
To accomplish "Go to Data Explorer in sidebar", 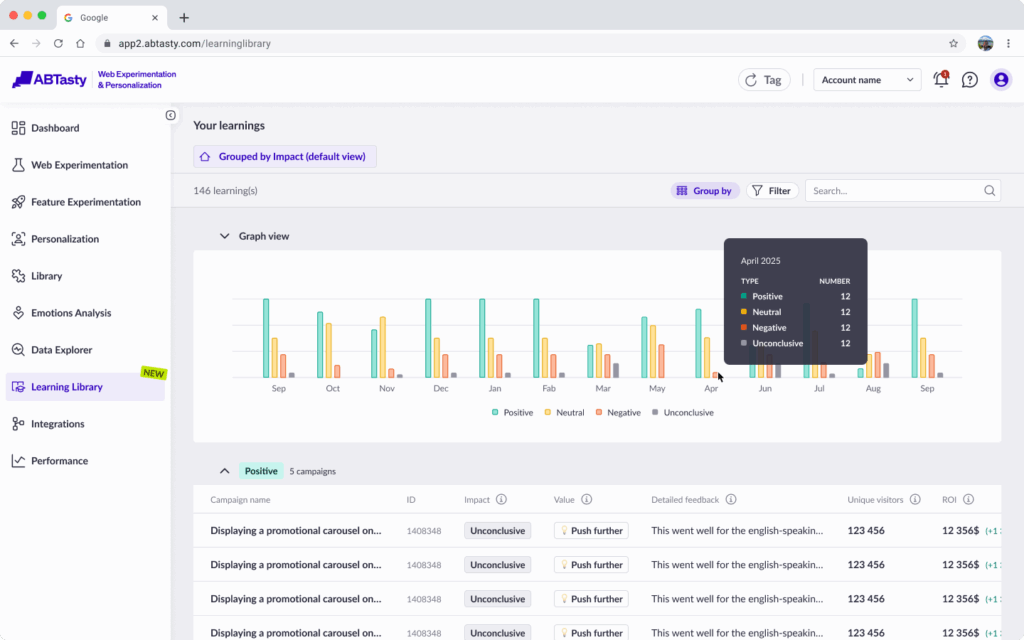I will [61, 350].
